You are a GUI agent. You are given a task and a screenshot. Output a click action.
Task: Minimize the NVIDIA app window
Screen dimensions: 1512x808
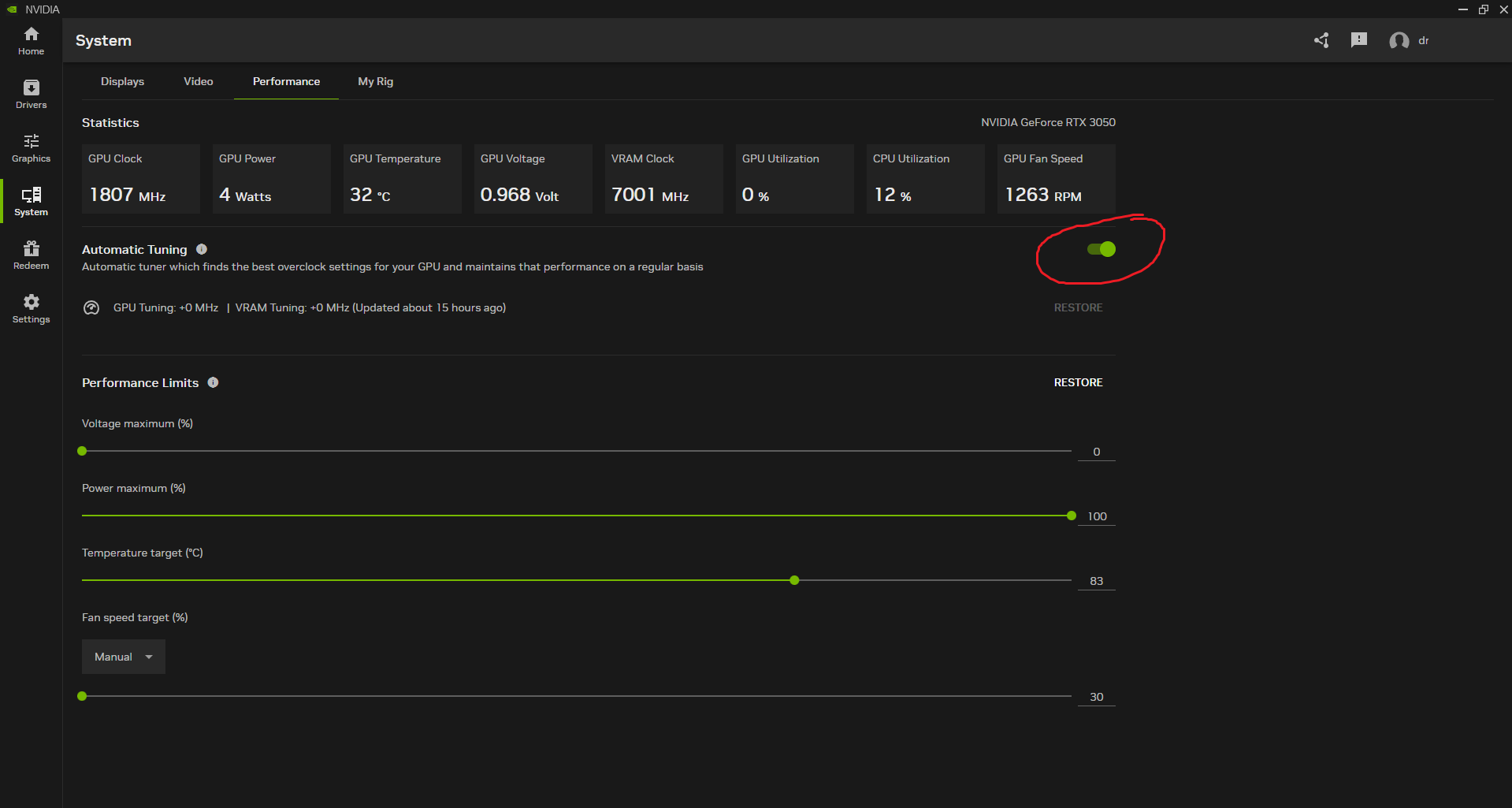(x=1463, y=9)
